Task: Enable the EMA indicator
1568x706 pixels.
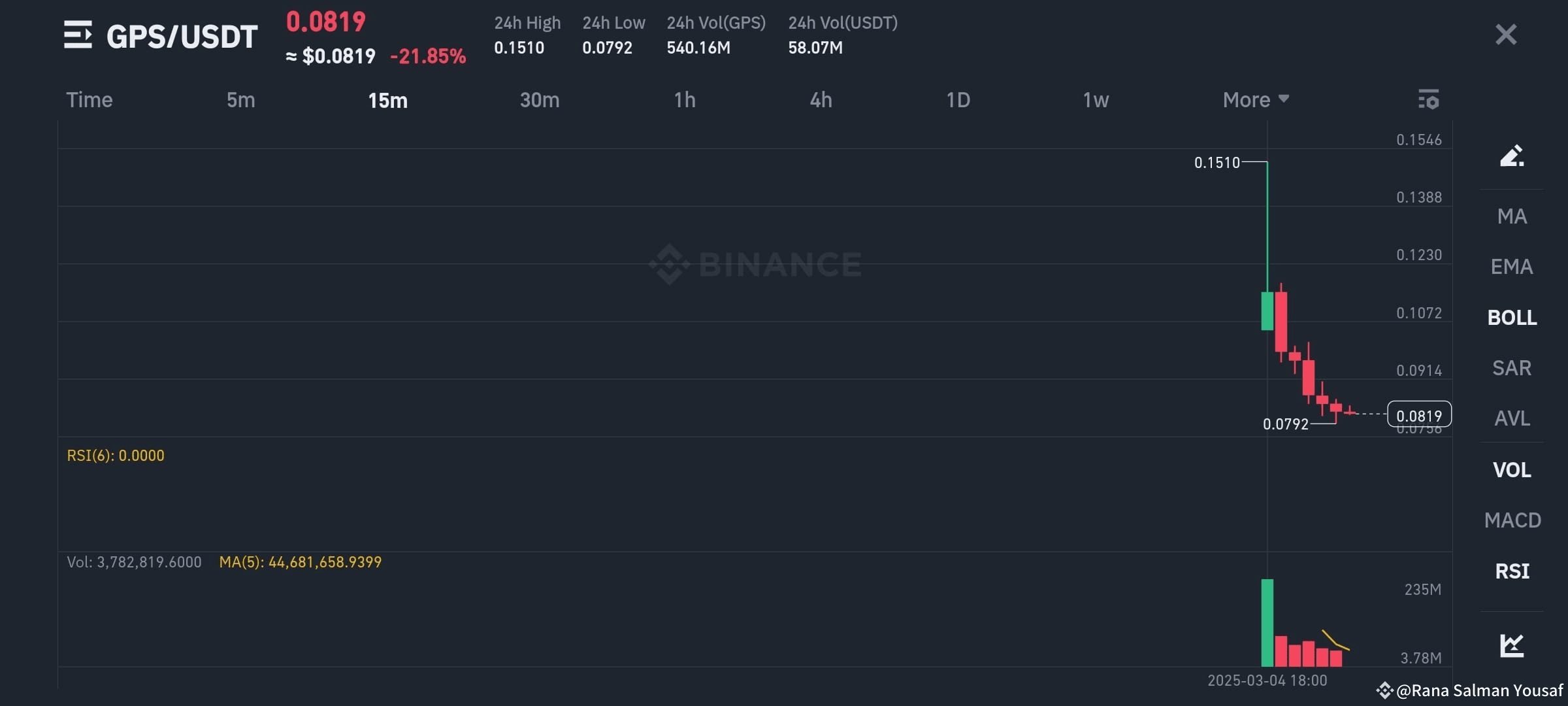Action: pyautogui.click(x=1512, y=267)
